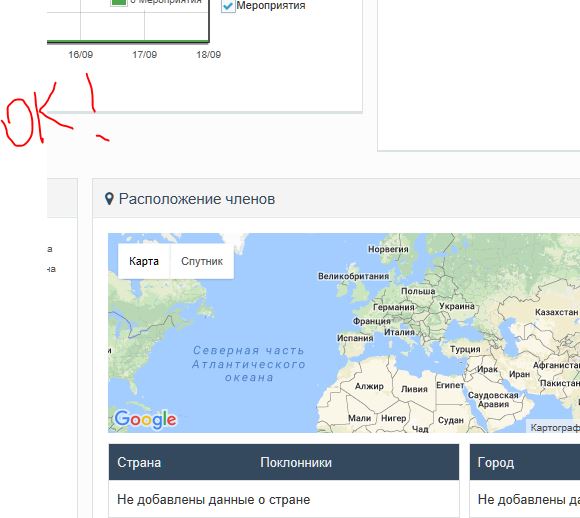Click the Город column header

tap(496, 462)
